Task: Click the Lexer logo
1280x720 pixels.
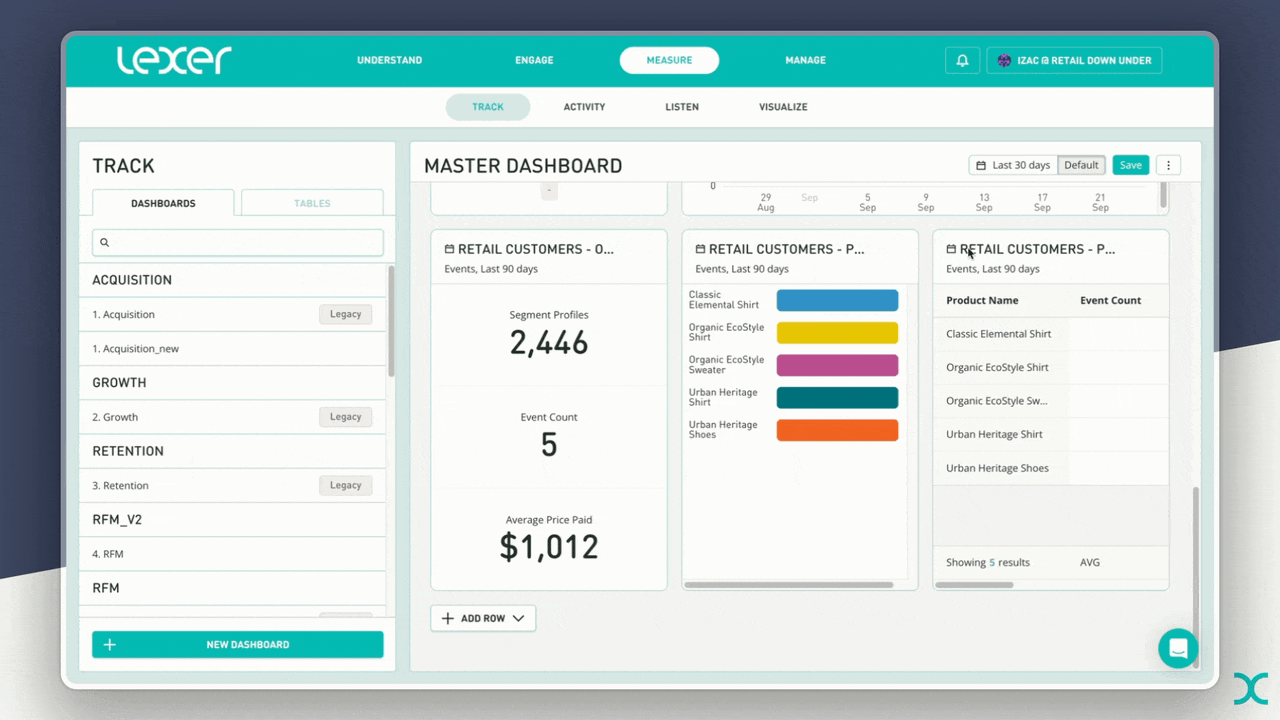Action: pos(174,60)
